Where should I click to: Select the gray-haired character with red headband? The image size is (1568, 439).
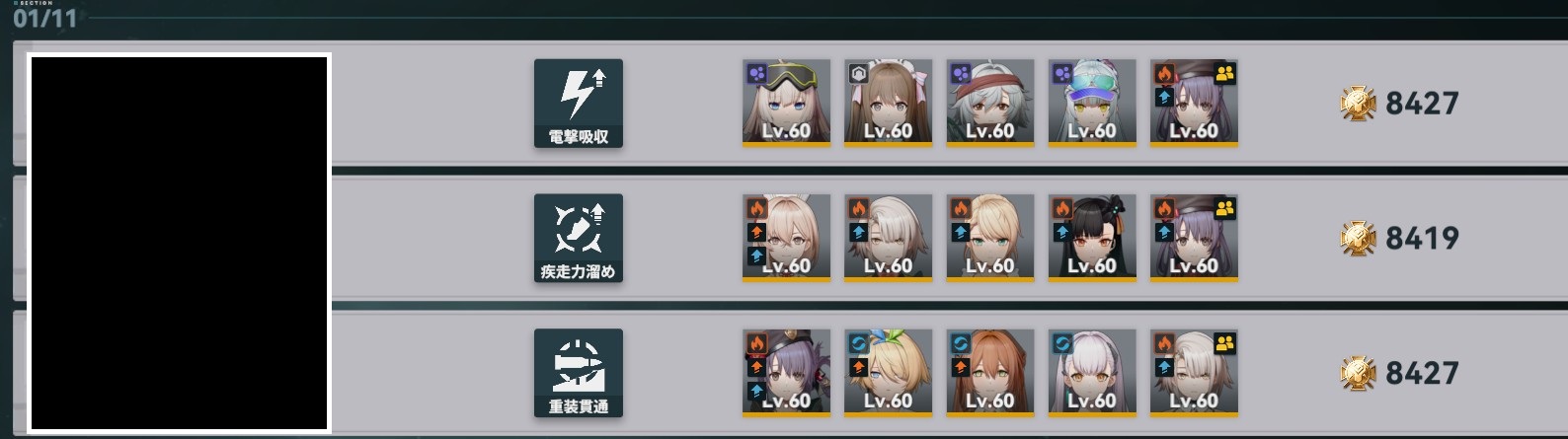[x=989, y=104]
